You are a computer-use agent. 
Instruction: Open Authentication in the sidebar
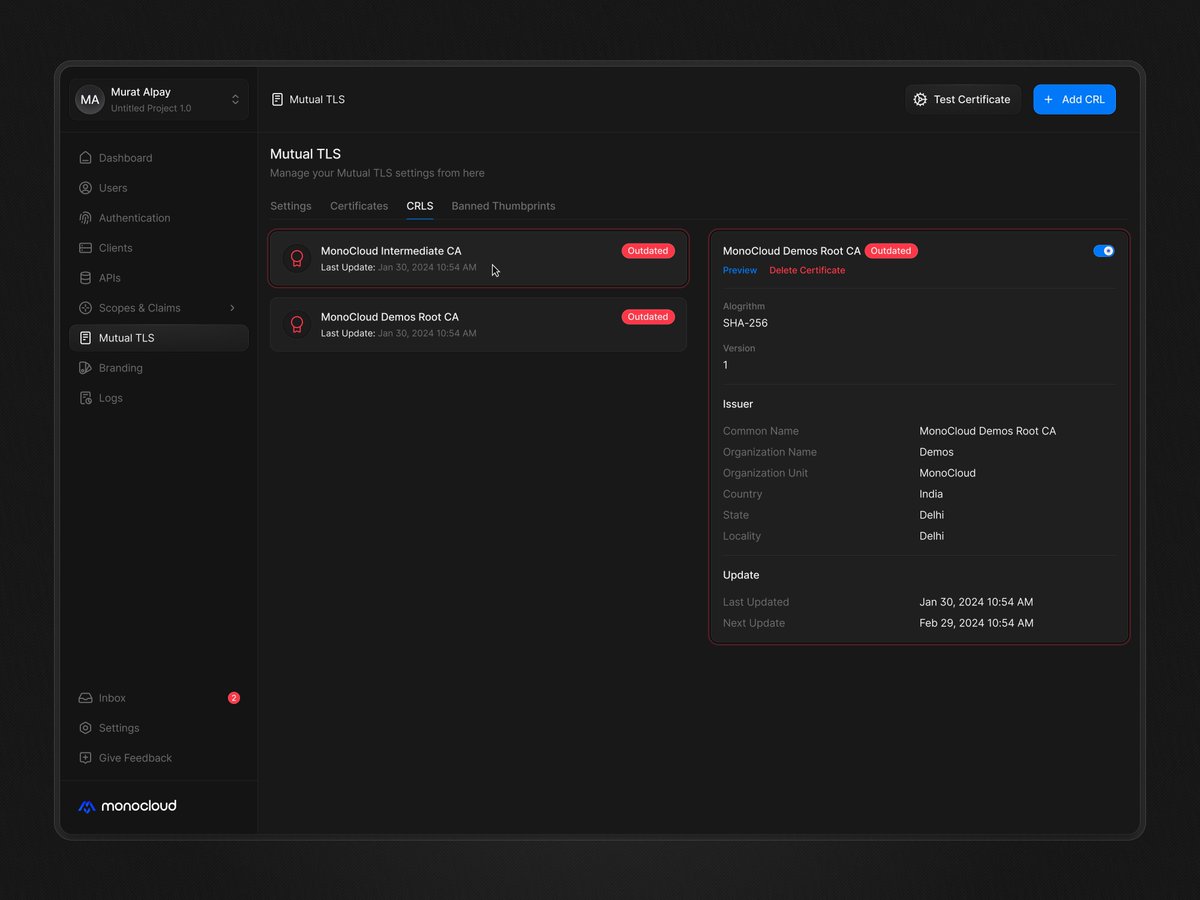(159, 218)
